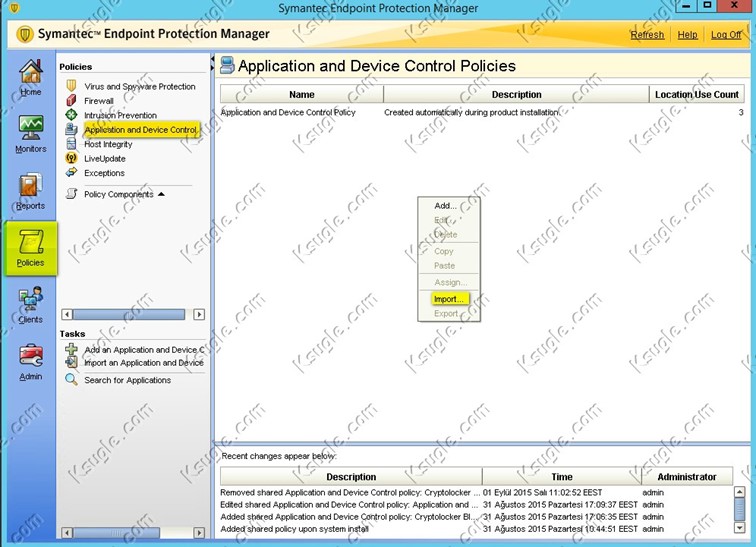Image resolution: width=756 pixels, height=547 pixels.
Task: Choose Export from the context menu
Action: 447,314
